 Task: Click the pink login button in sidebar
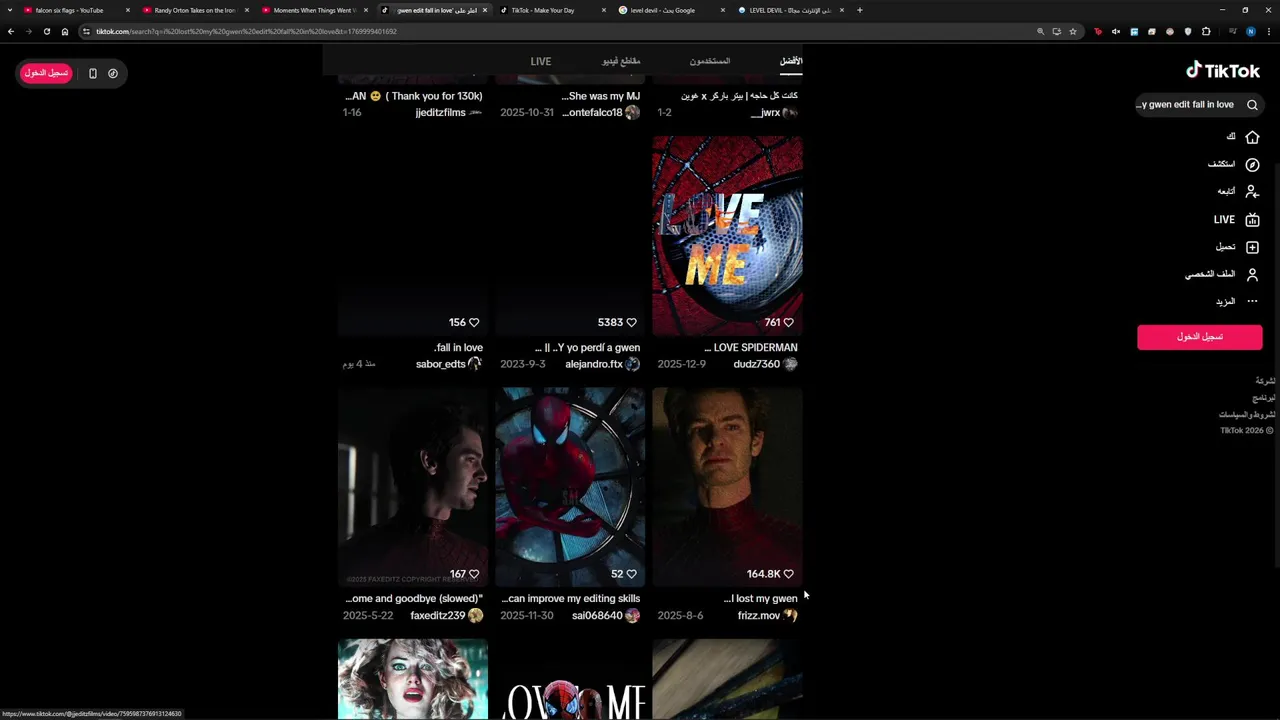click(1199, 337)
